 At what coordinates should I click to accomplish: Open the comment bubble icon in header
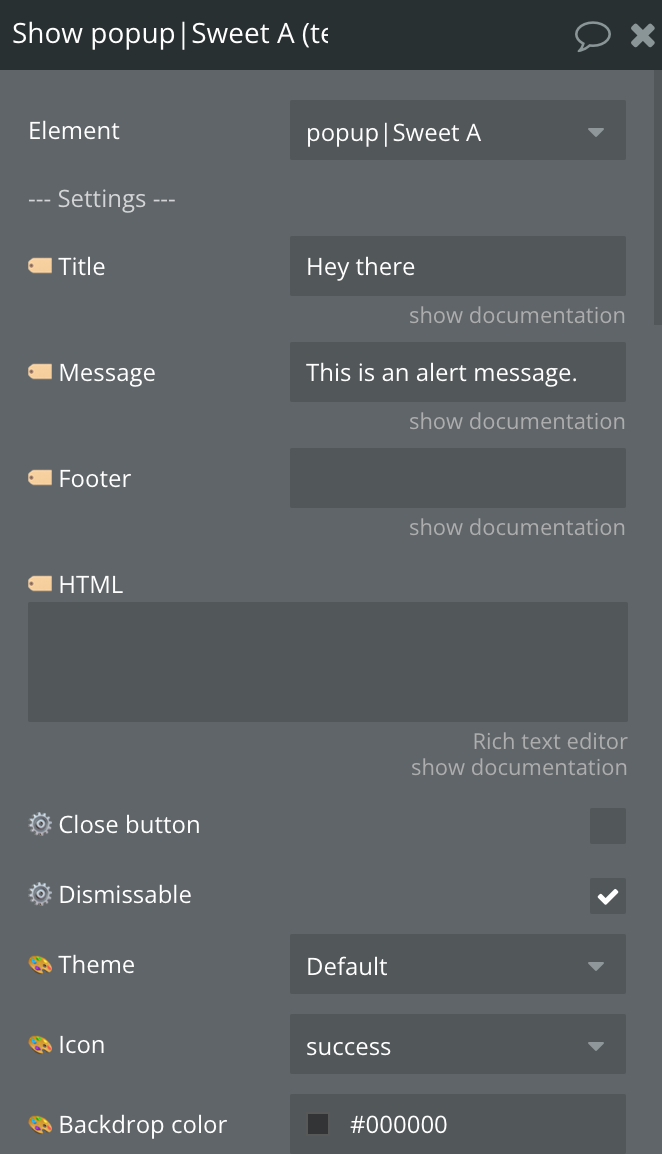[592, 35]
